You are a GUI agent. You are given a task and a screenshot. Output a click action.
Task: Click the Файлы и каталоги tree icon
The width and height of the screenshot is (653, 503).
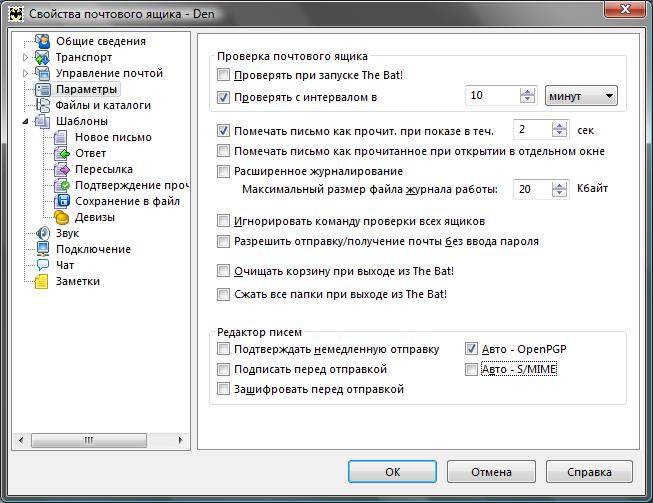42,105
